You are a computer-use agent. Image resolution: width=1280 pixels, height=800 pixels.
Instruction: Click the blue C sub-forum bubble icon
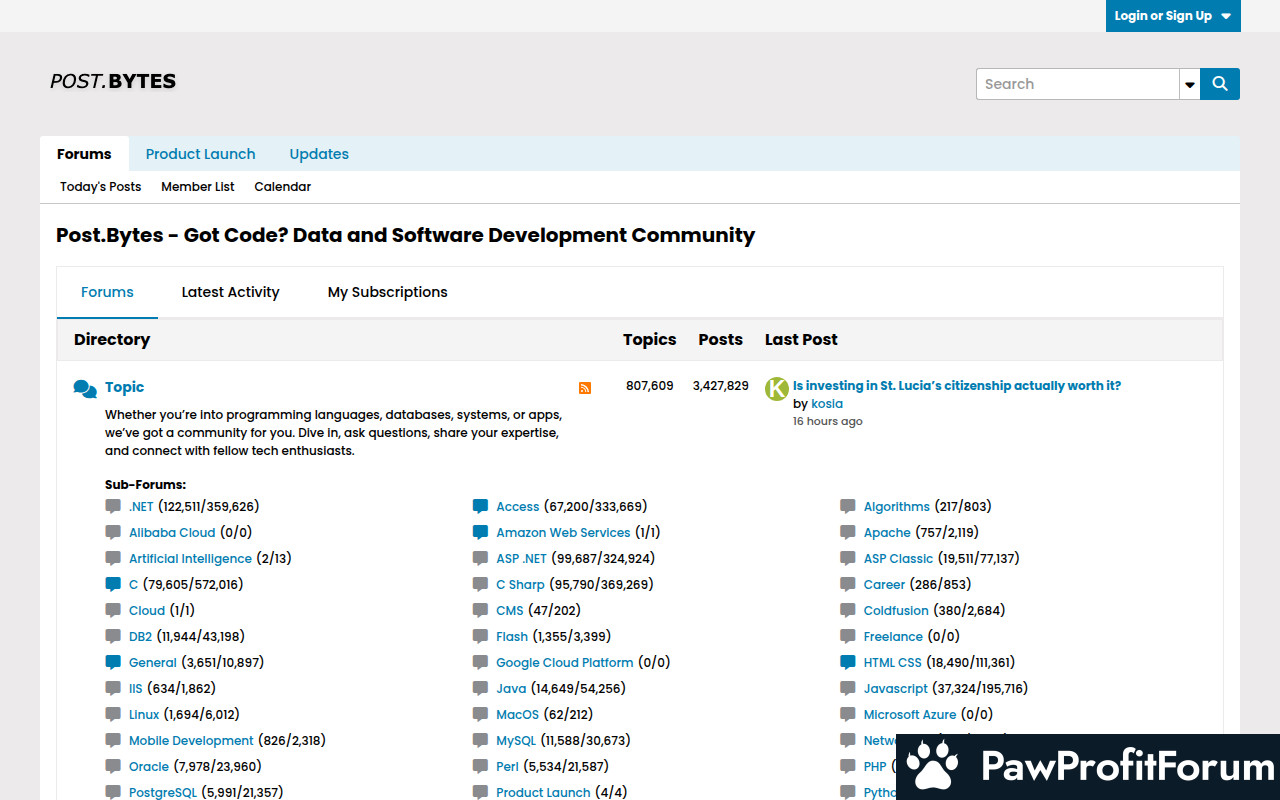113,584
